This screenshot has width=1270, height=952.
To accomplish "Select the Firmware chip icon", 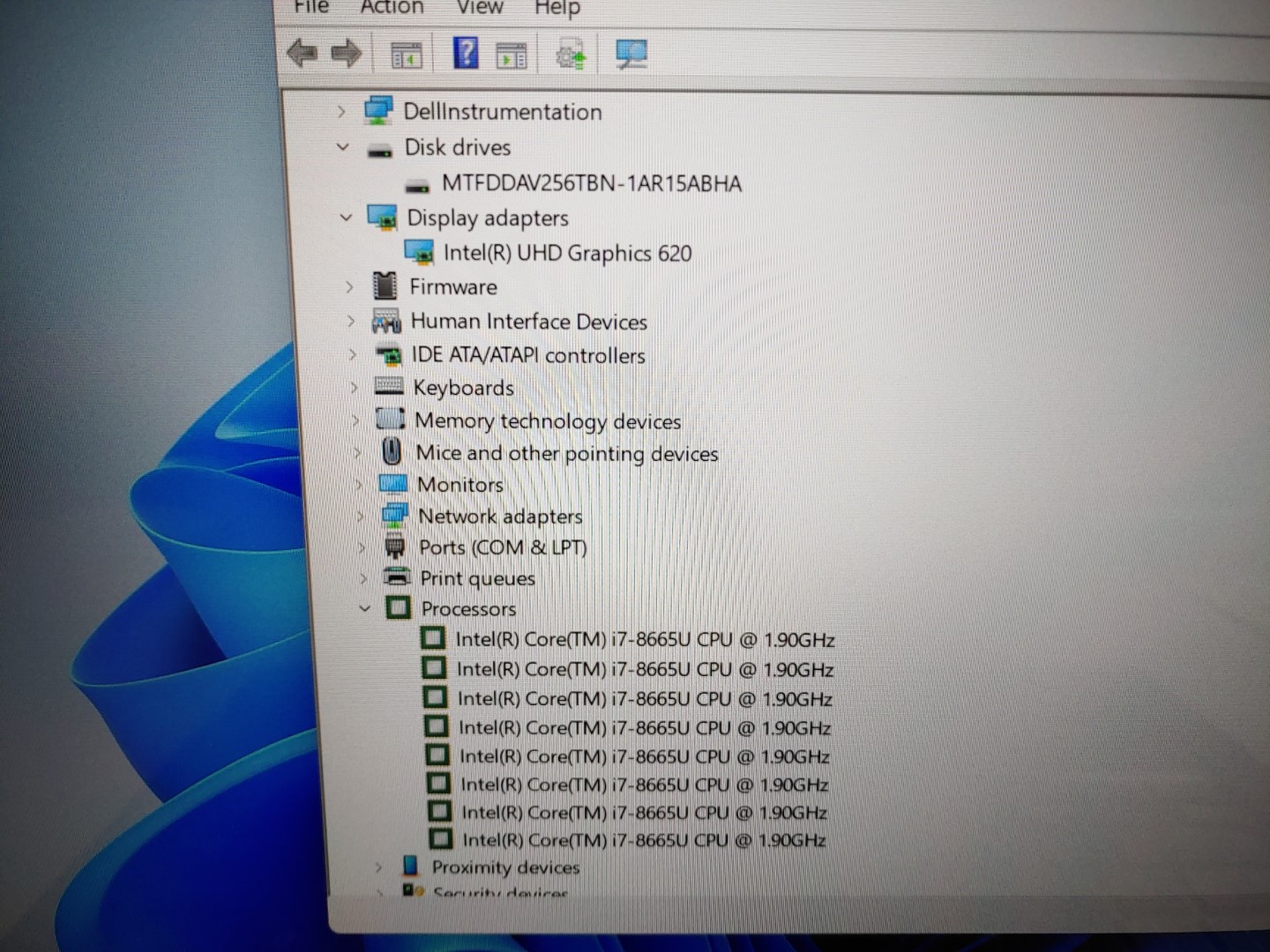I will tap(385, 286).
